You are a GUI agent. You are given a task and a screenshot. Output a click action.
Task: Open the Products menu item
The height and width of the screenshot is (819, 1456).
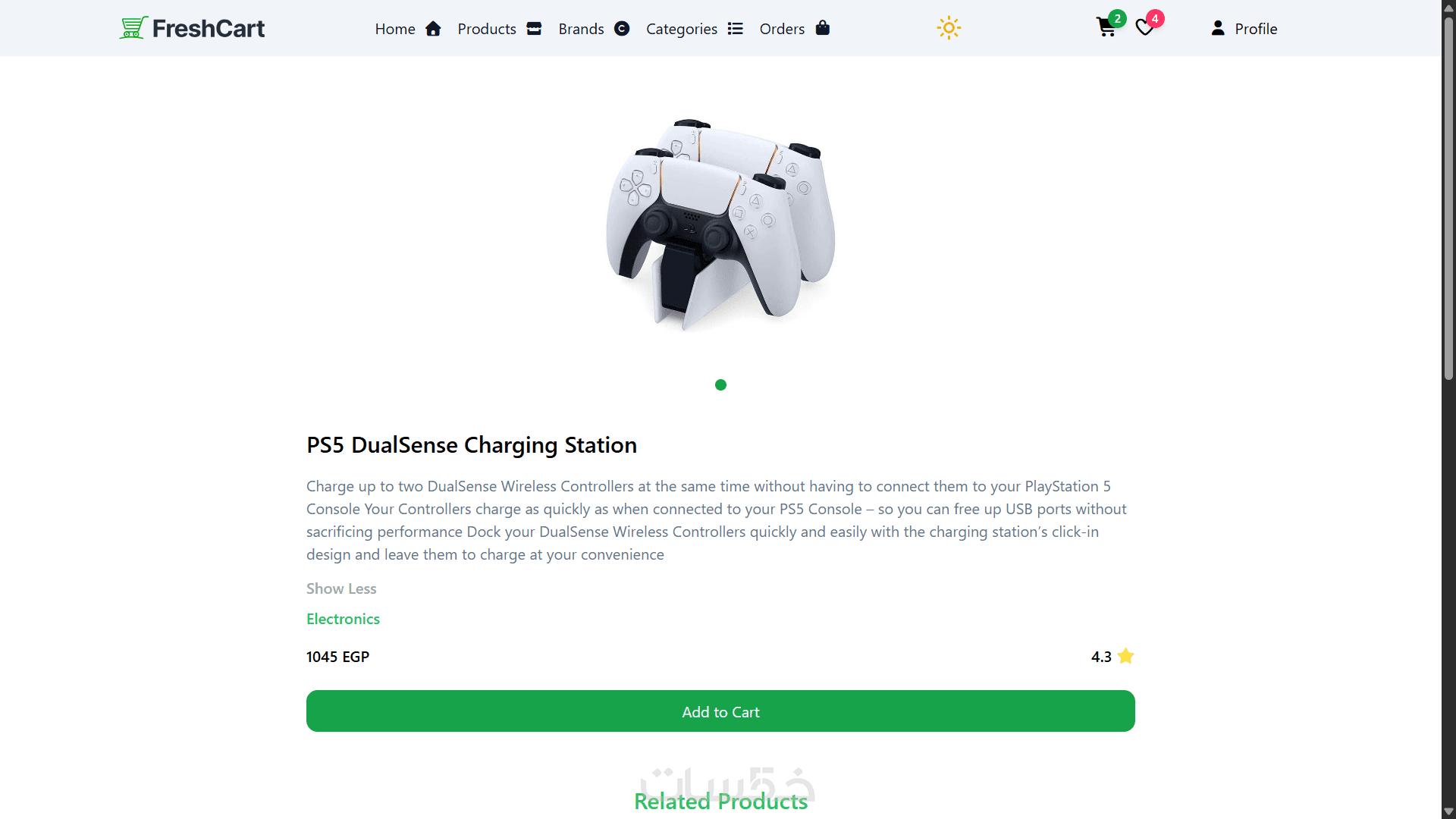point(487,29)
